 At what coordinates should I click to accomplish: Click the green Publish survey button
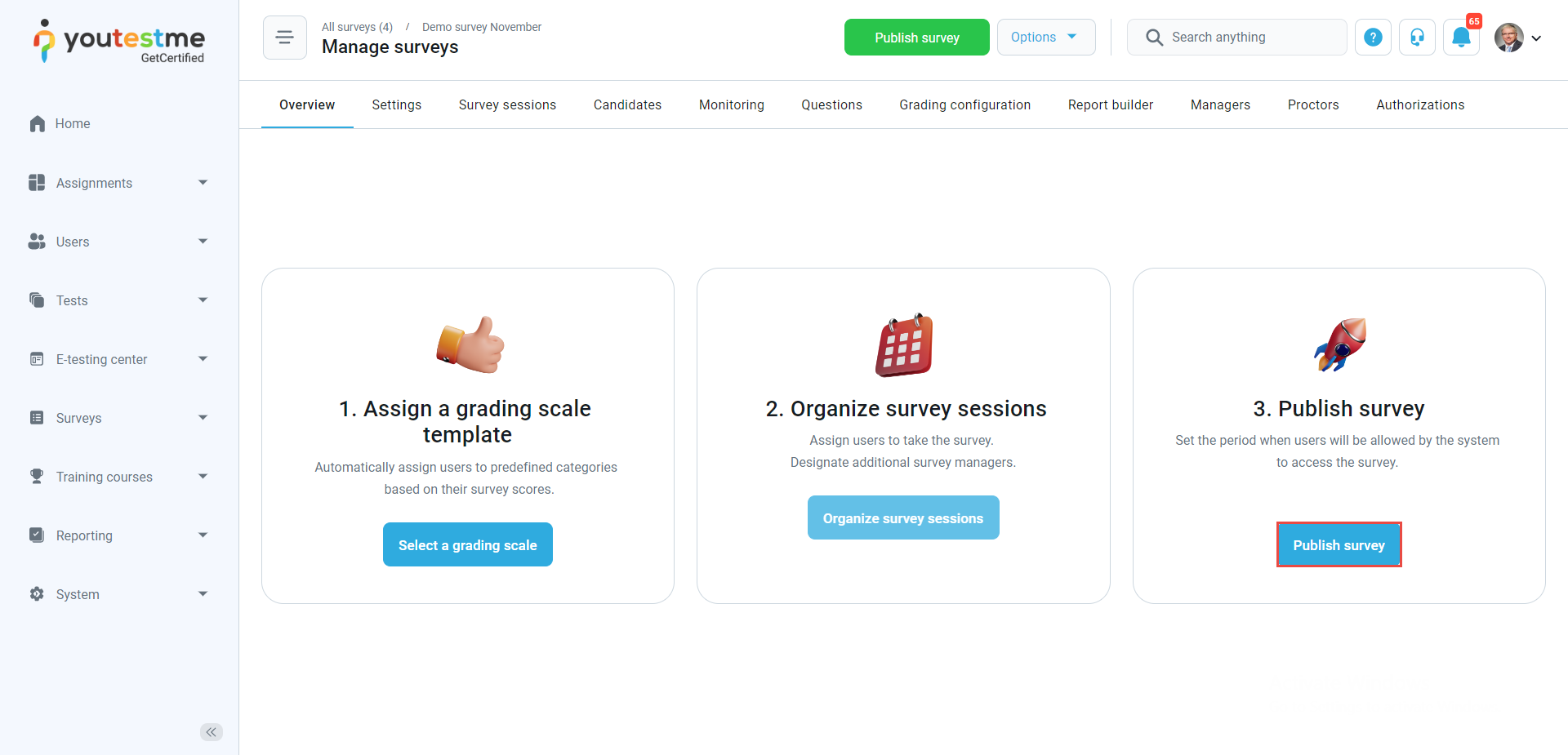(916, 38)
